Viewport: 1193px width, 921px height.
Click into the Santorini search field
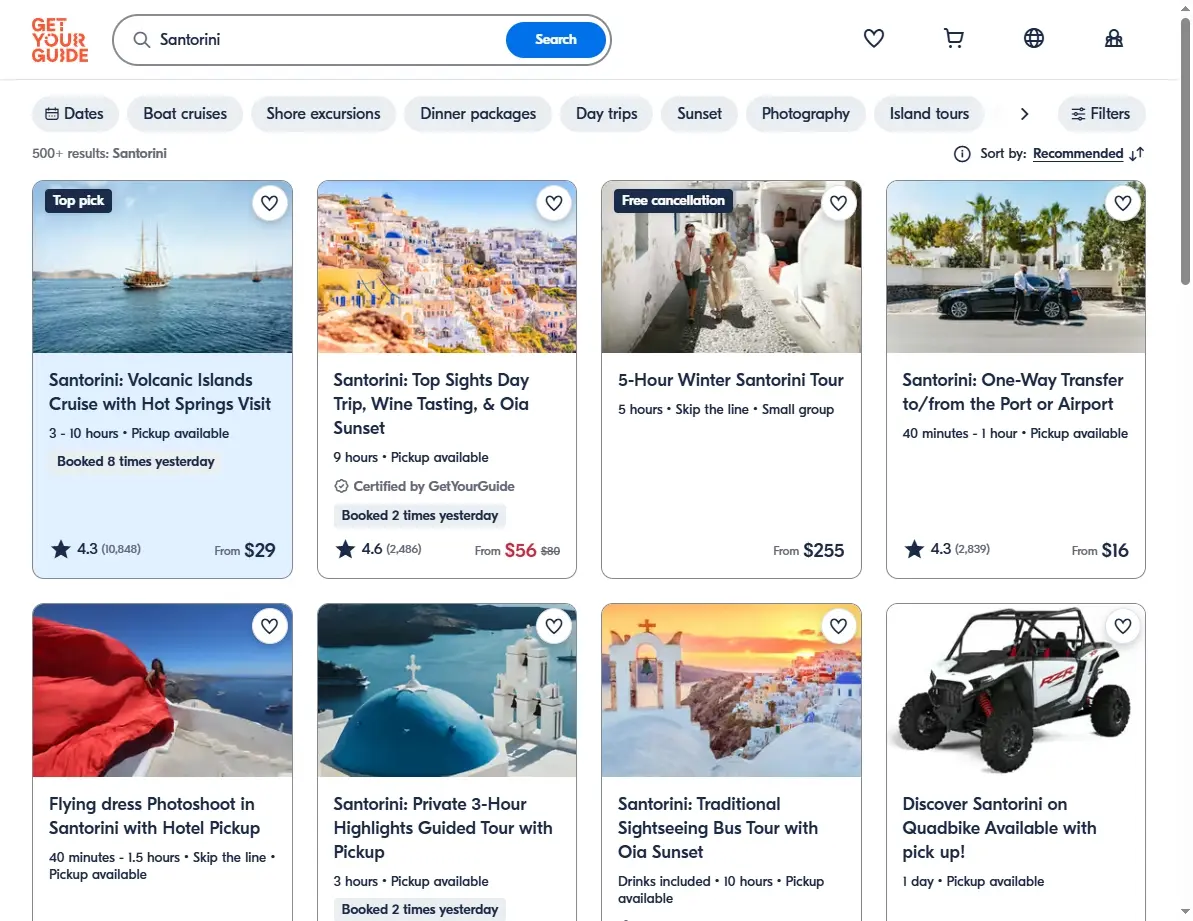pos(327,40)
